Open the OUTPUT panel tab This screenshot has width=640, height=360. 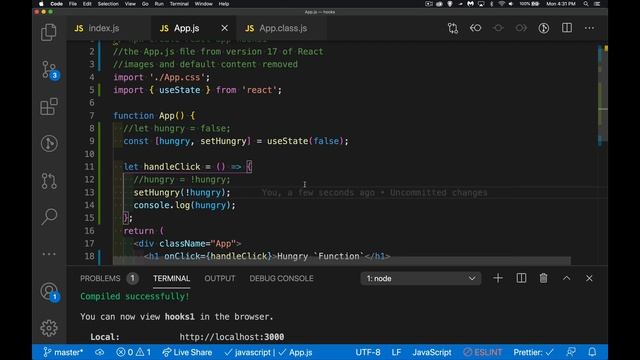(x=220, y=278)
